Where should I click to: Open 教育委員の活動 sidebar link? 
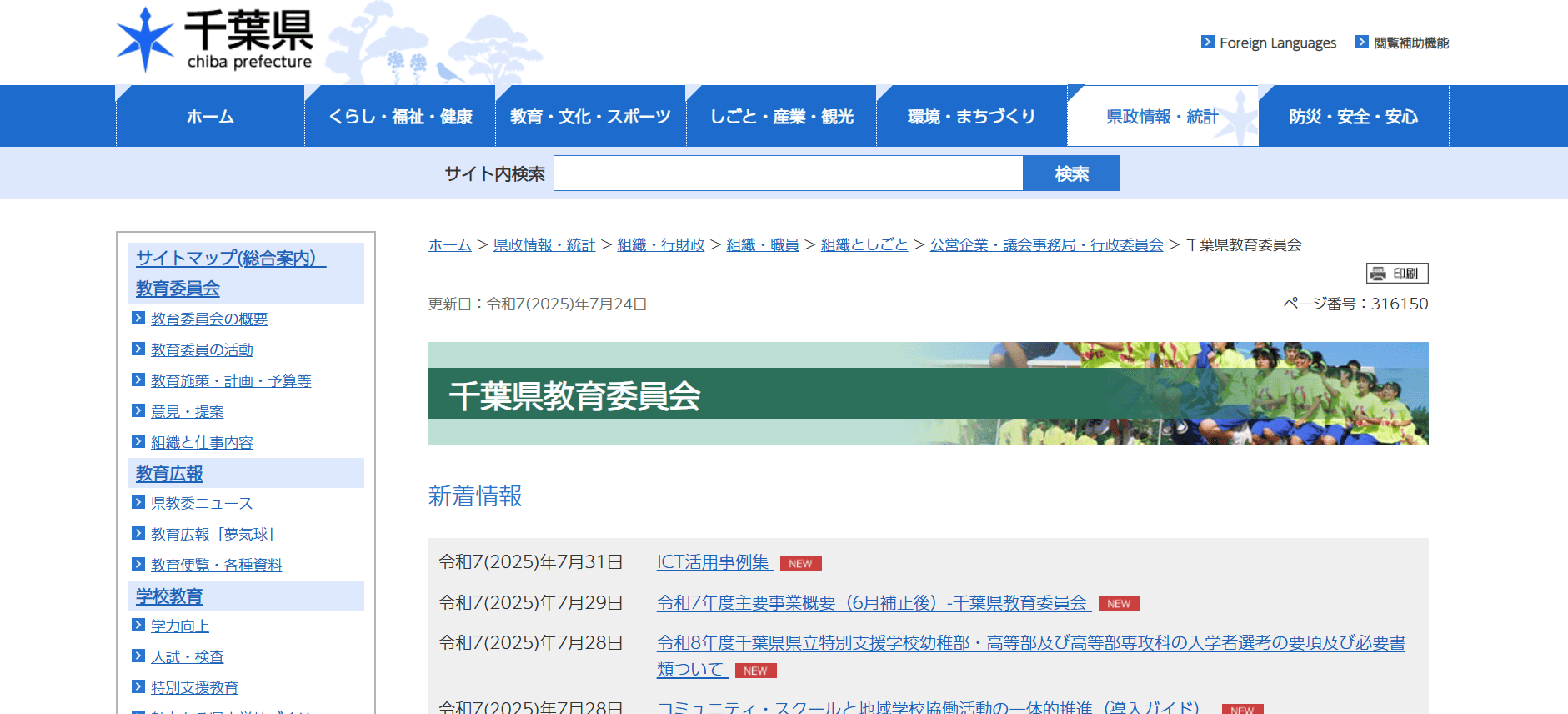(202, 349)
